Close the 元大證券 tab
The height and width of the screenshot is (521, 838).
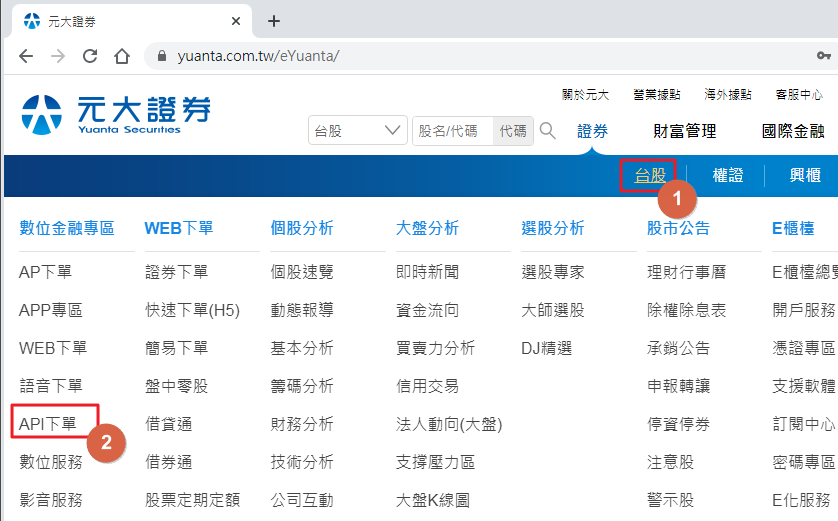pyautogui.click(x=236, y=21)
